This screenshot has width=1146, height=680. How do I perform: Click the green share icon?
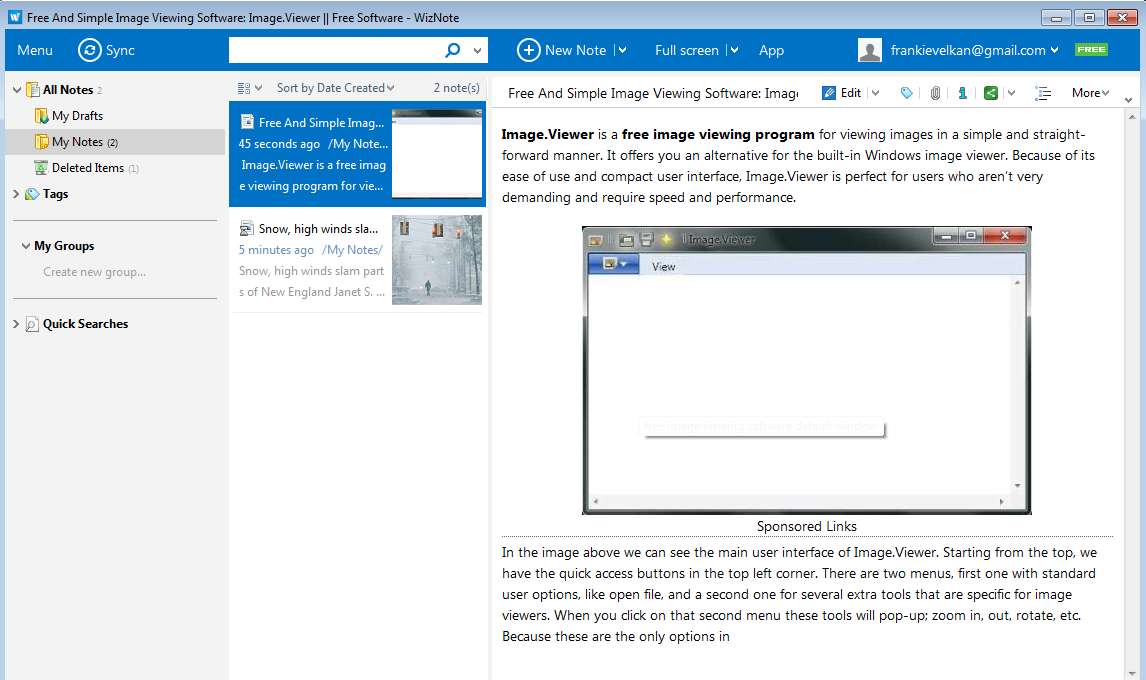[x=991, y=93]
